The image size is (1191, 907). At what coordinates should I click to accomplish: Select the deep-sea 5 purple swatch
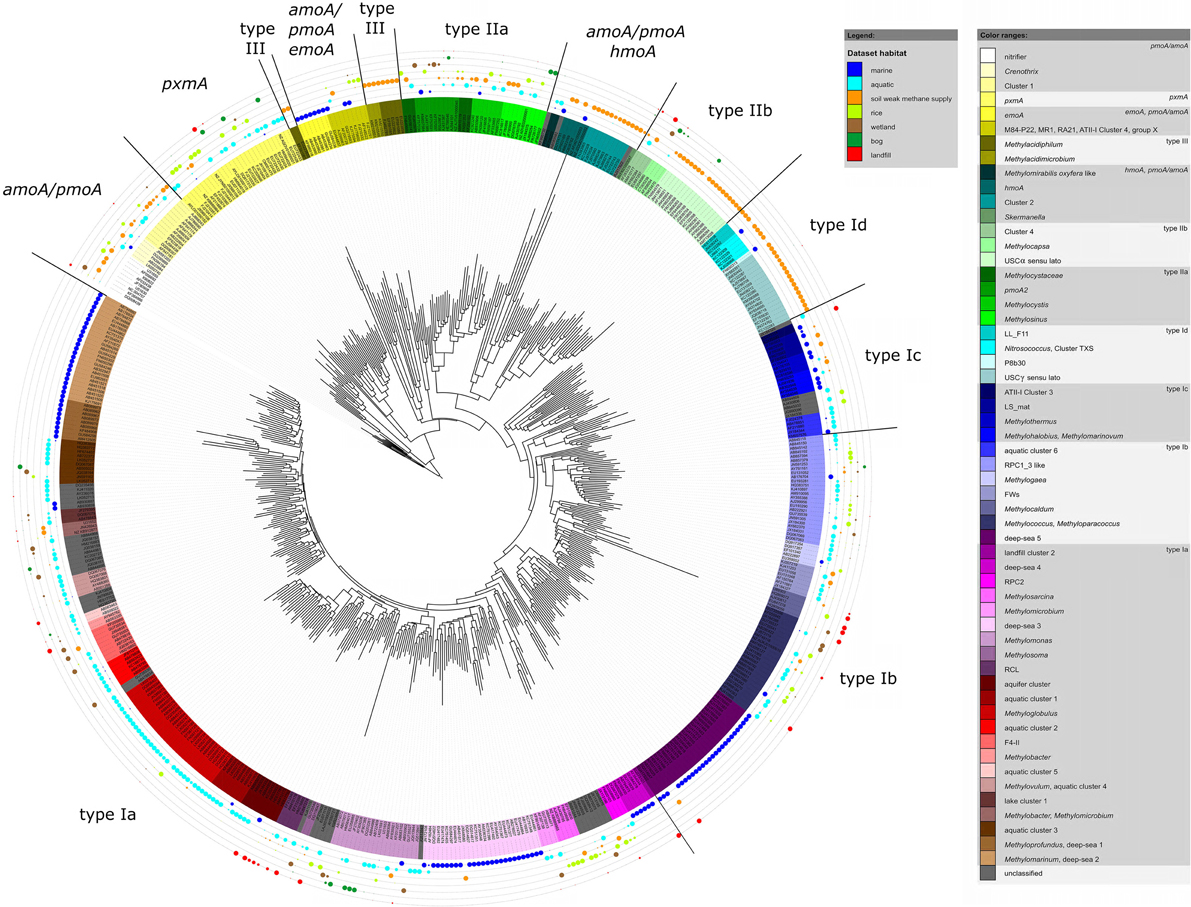point(987,538)
